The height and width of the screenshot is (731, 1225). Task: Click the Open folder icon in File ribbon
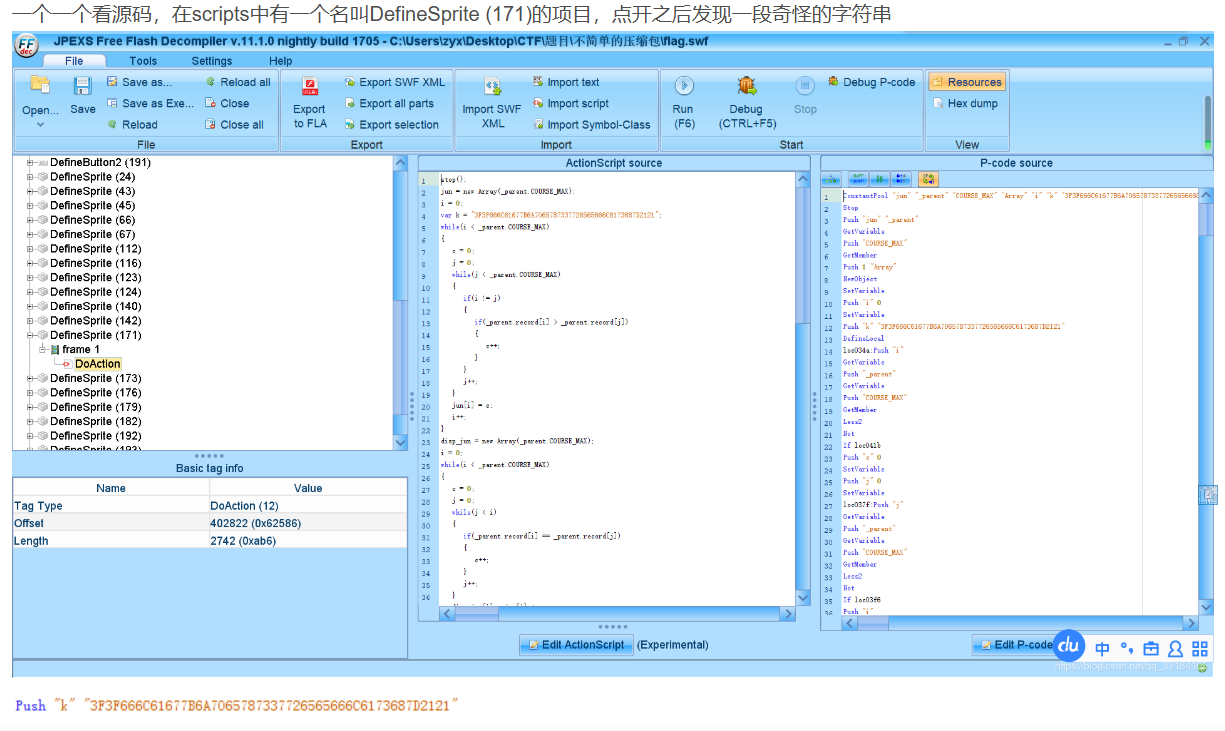pos(40,84)
